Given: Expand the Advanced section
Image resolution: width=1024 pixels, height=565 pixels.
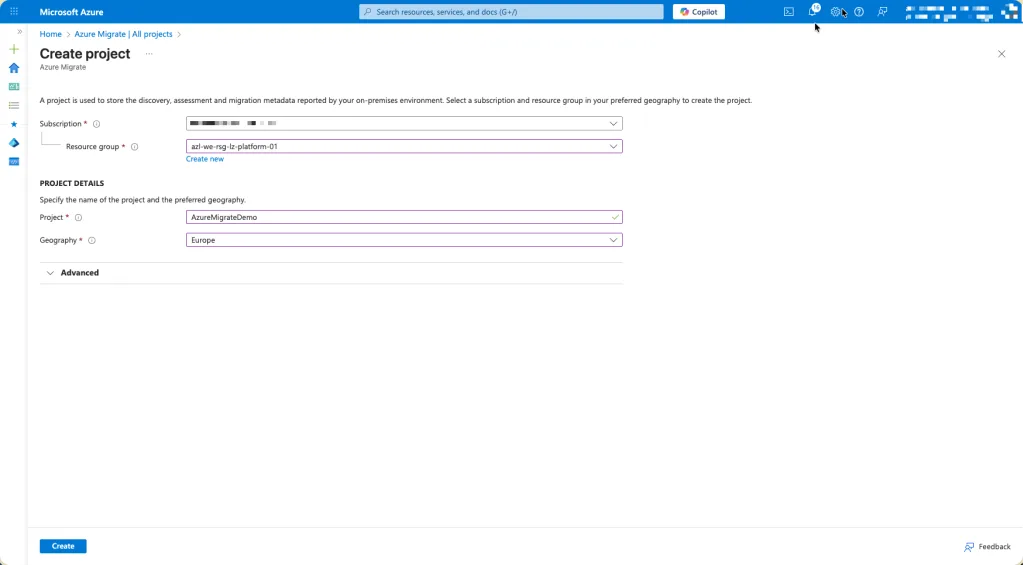Looking at the screenshot, I should point(79,273).
